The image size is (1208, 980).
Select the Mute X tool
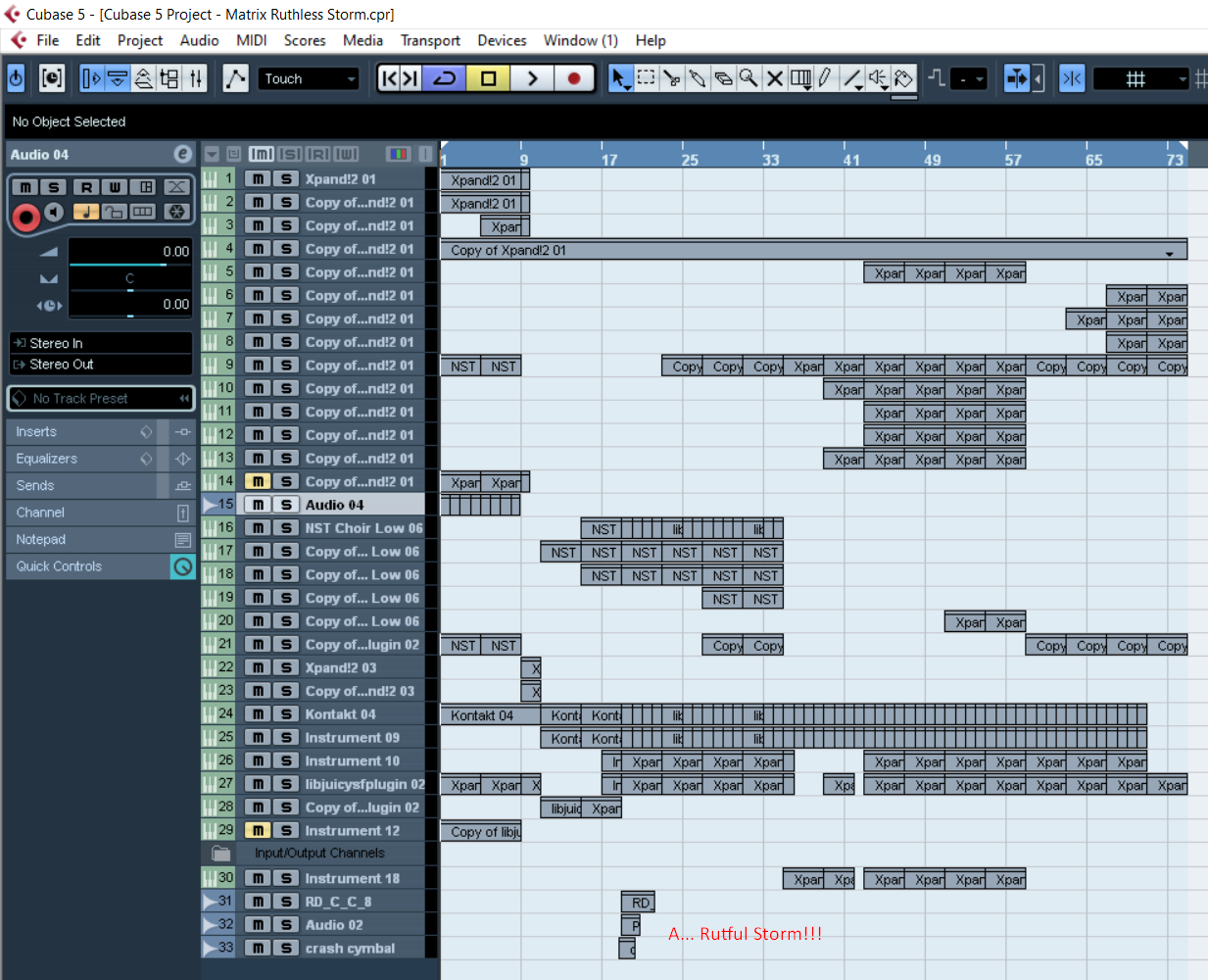coord(774,78)
